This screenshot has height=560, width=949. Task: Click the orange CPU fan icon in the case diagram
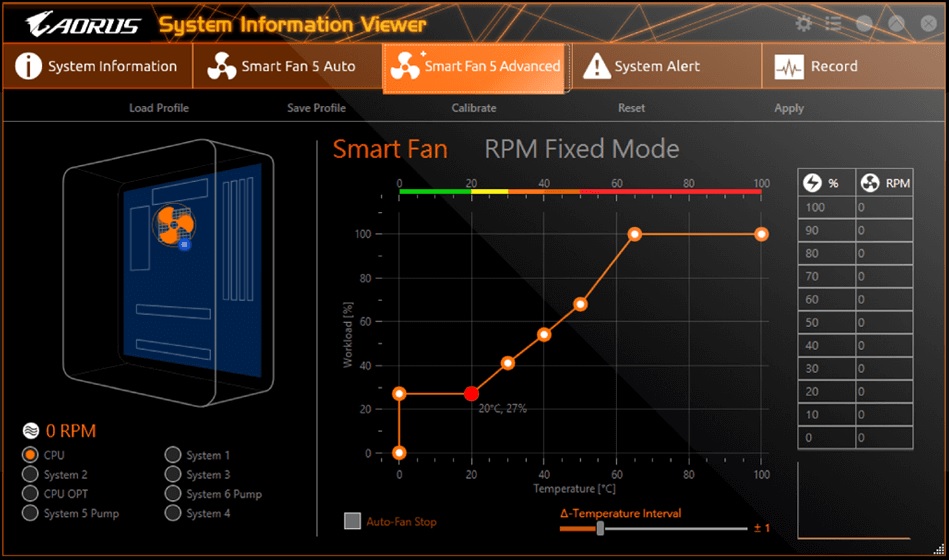pyautogui.click(x=174, y=225)
